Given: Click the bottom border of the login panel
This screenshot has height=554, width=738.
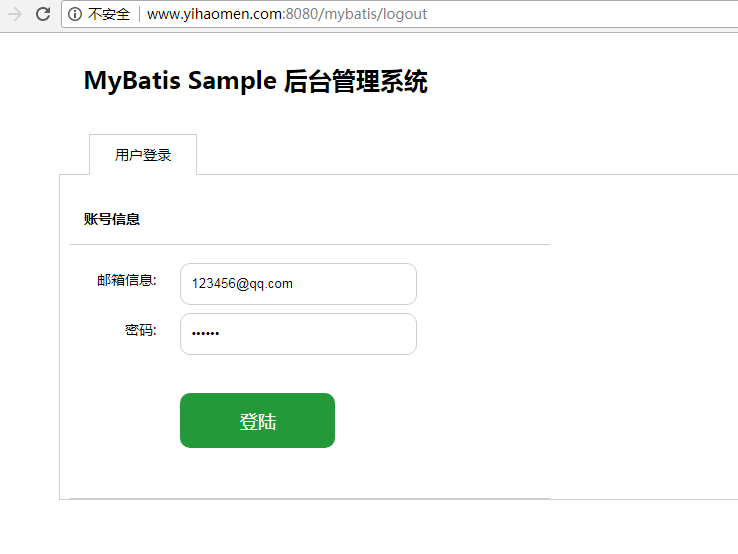Looking at the screenshot, I should [399, 499].
